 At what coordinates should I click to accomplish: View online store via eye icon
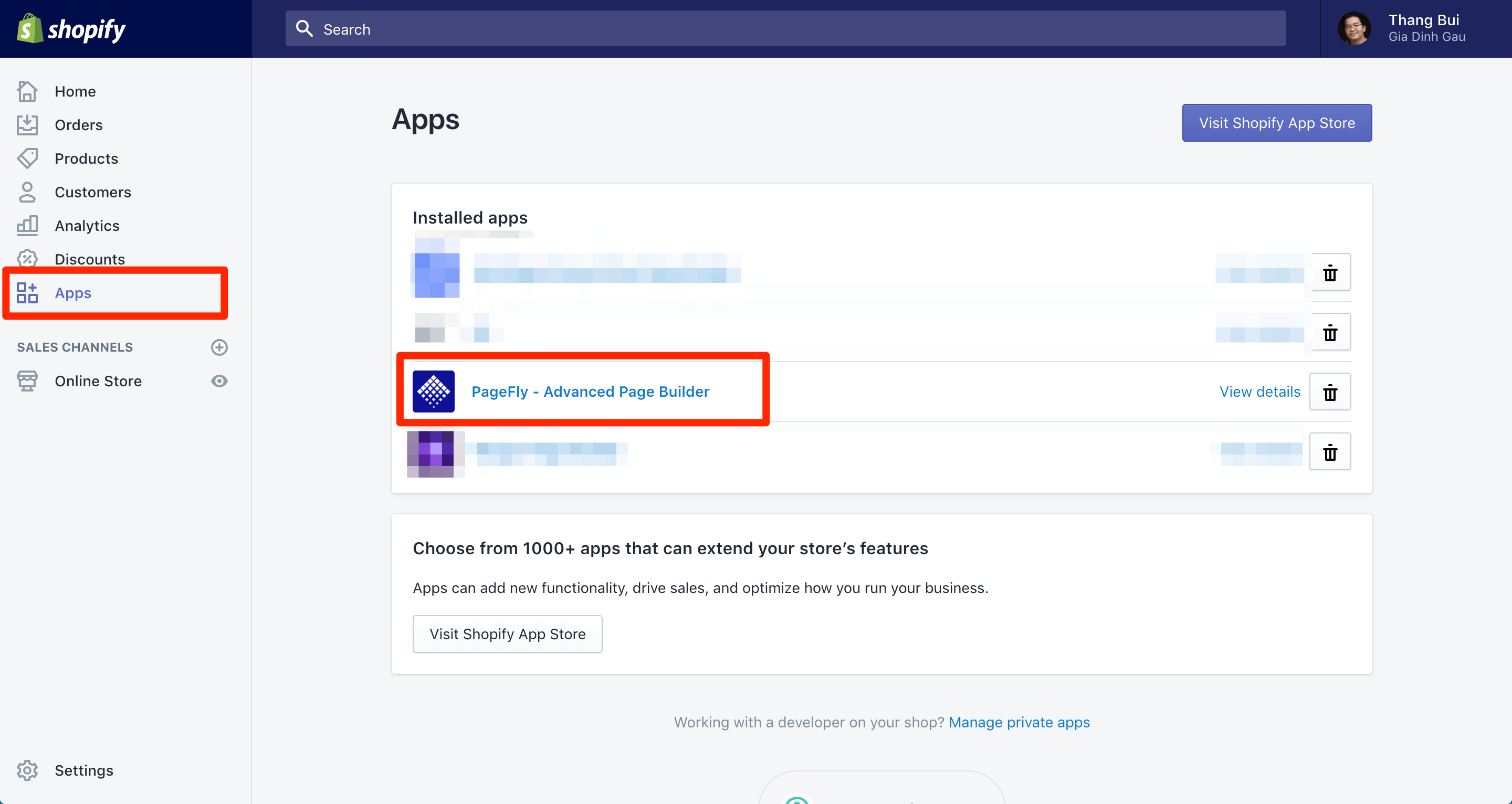coord(219,381)
